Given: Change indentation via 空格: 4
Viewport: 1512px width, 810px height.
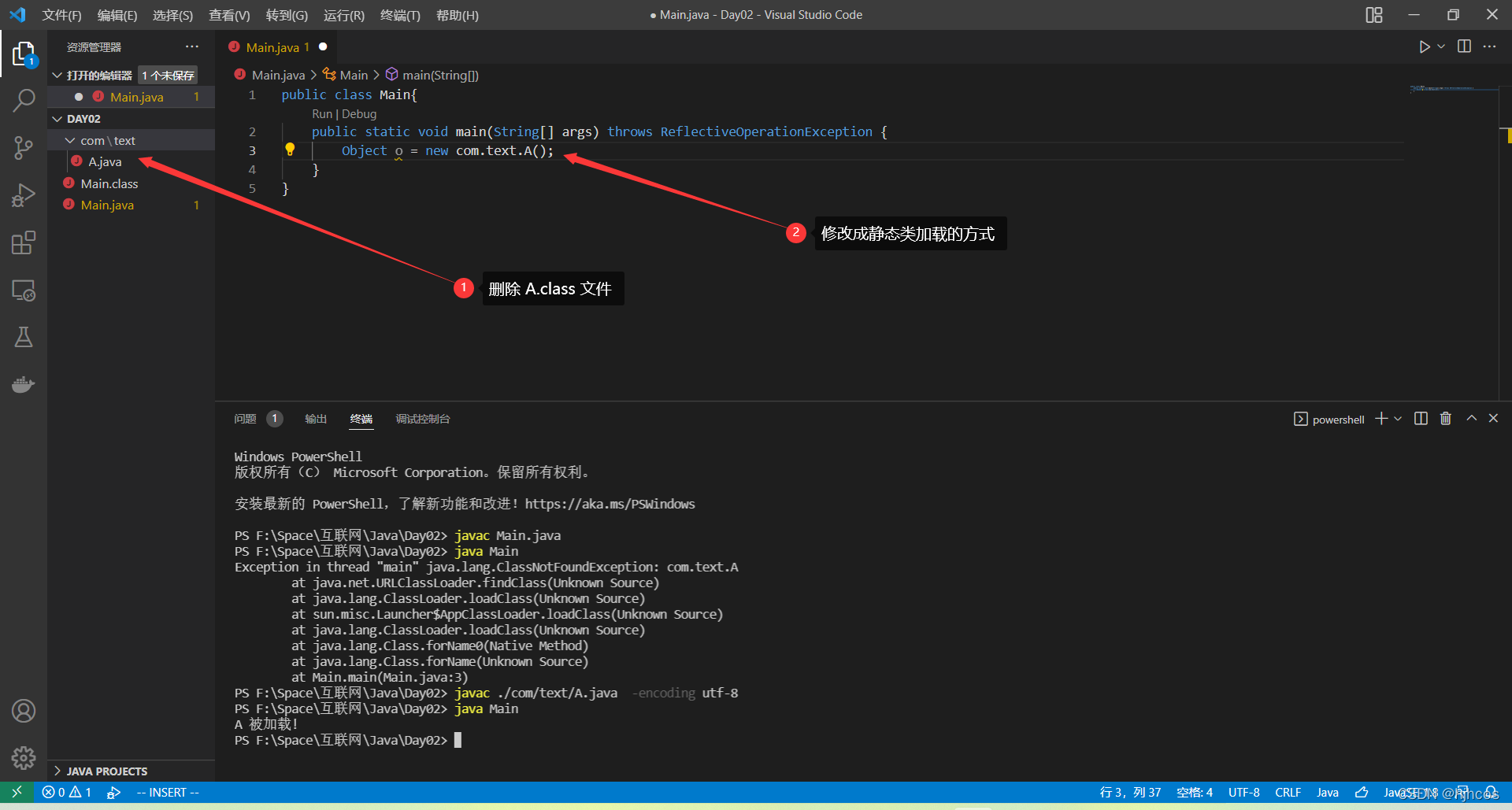Looking at the screenshot, I should [1195, 793].
